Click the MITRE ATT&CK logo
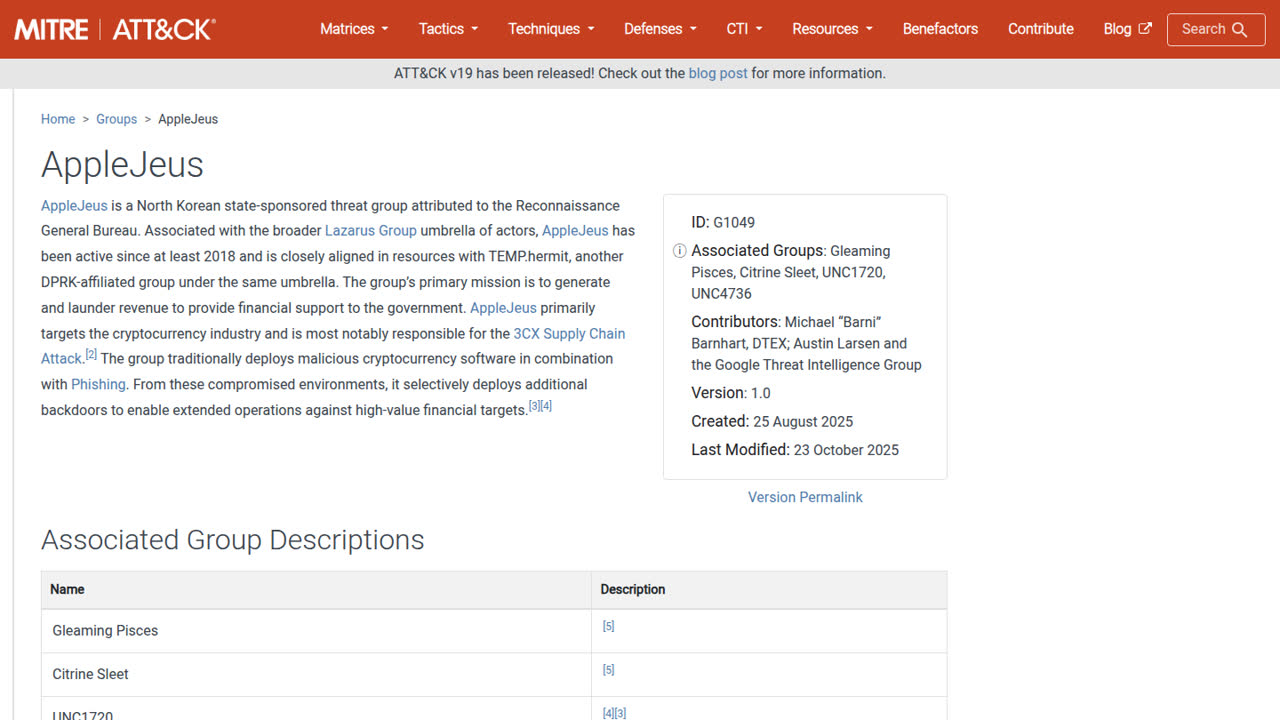This screenshot has height=720, width=1280. [x=115, y=29]
